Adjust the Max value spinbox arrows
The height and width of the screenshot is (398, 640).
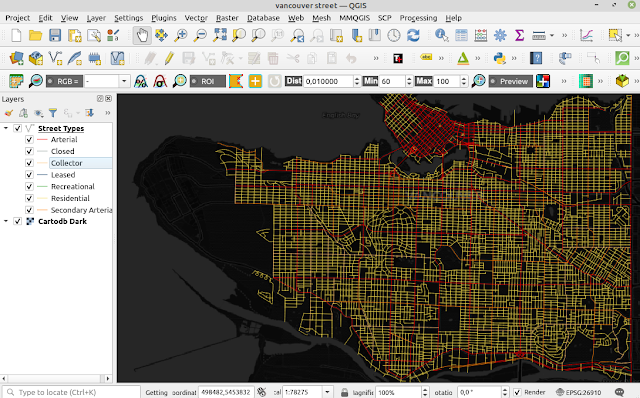click(x=464, y=81)
